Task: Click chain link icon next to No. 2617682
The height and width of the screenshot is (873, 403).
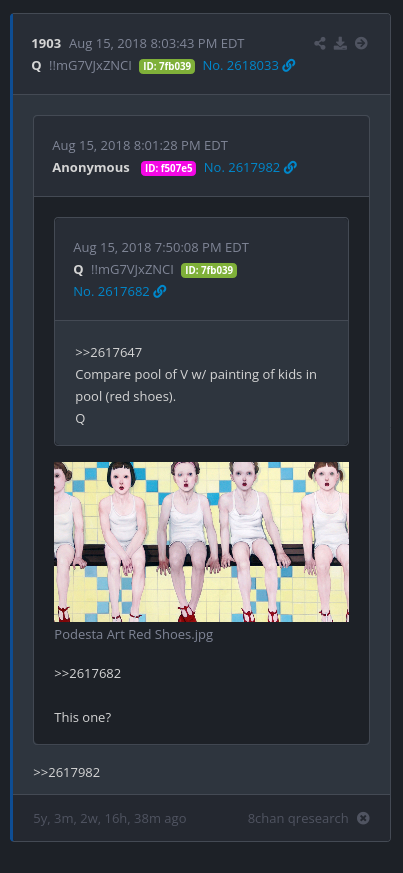Action: 160,291
